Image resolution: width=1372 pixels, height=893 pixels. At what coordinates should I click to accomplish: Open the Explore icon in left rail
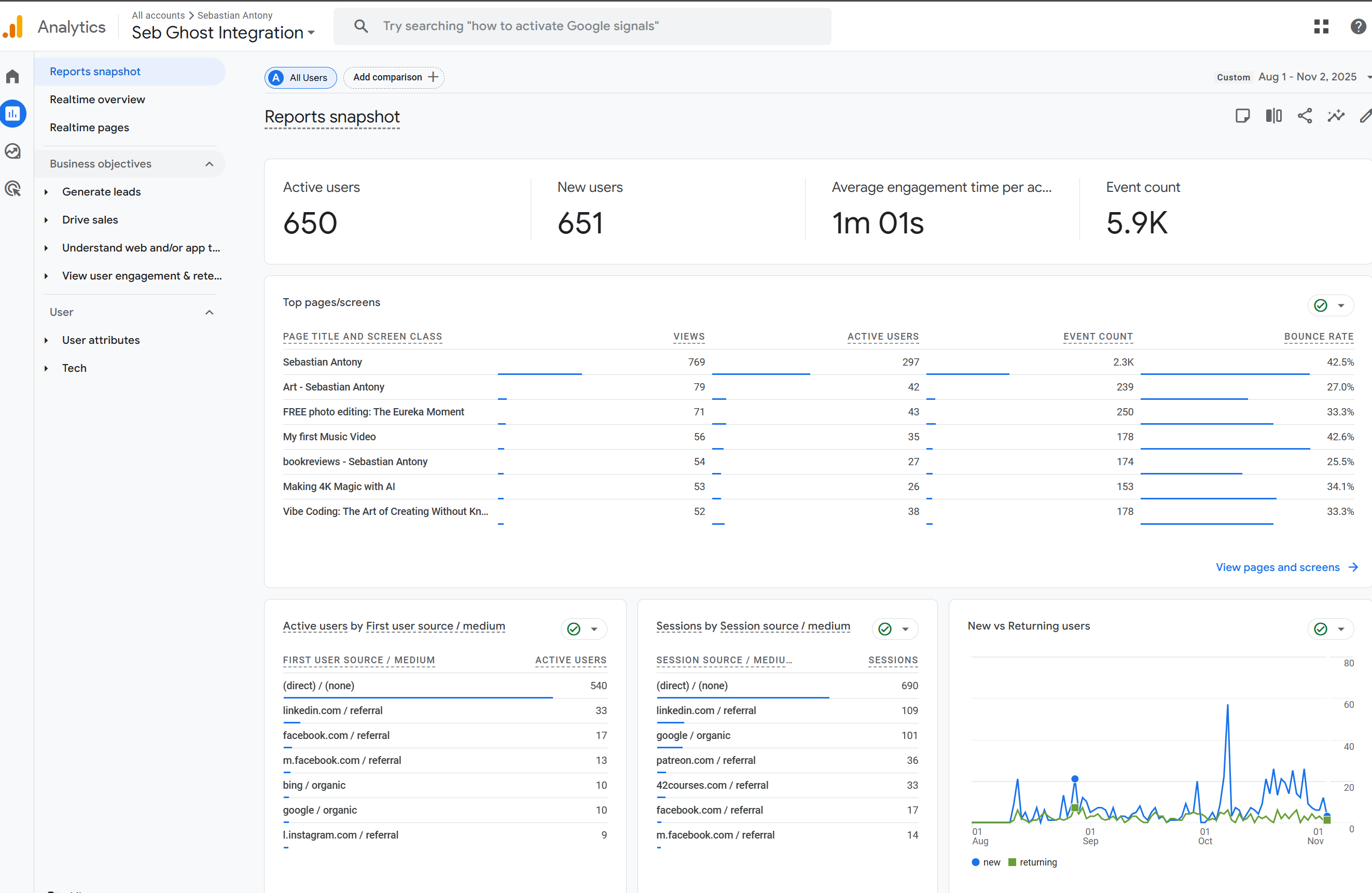pos(12,151)
